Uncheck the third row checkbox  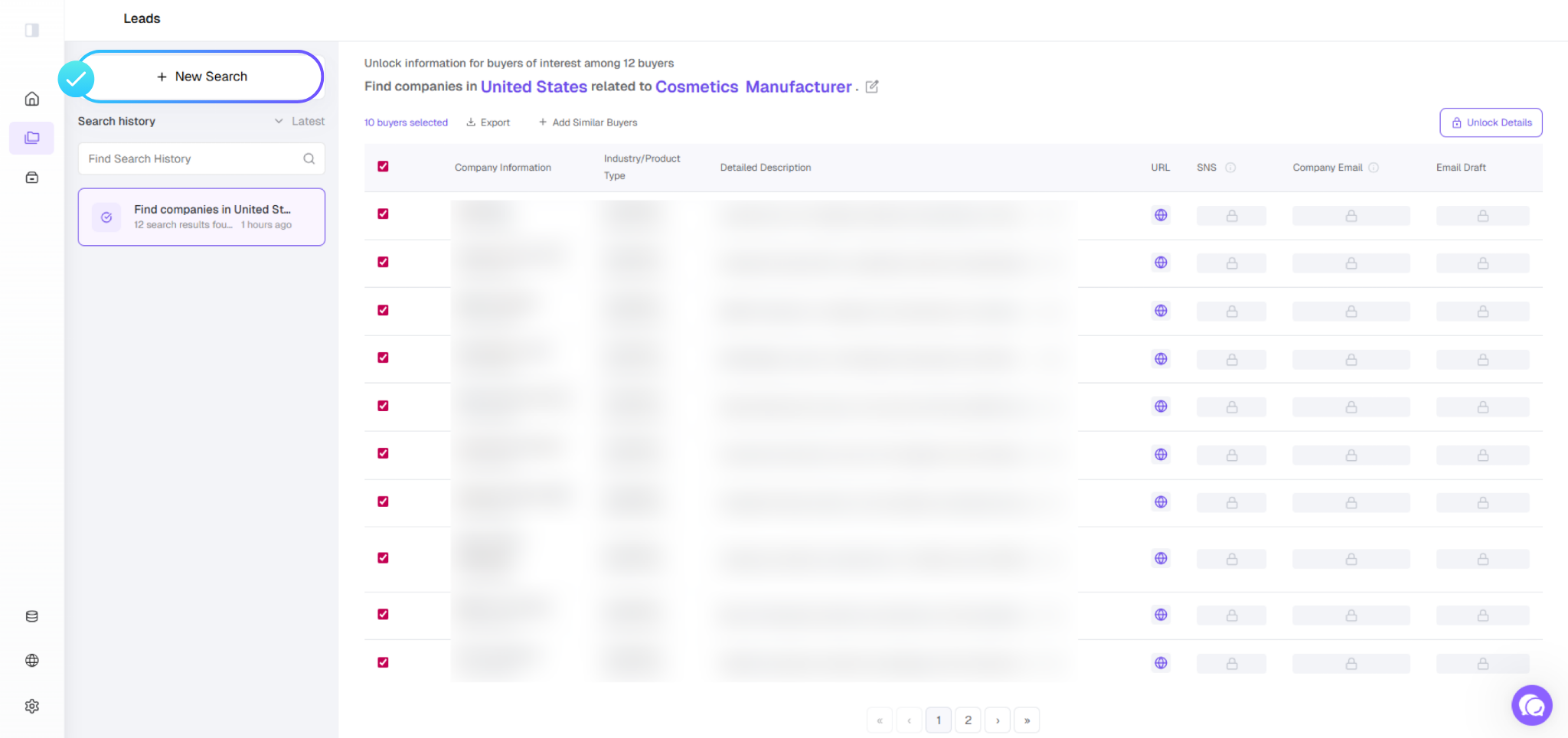[383, 310]
